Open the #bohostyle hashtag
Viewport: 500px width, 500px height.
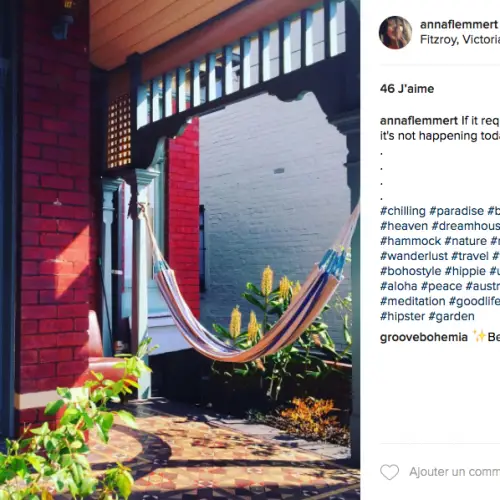(411, 271)
